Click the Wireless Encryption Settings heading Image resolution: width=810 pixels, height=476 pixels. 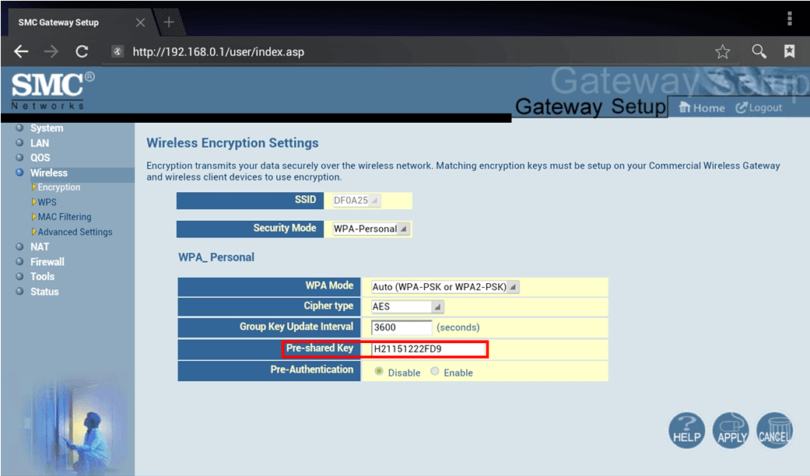tap(232, 143)
